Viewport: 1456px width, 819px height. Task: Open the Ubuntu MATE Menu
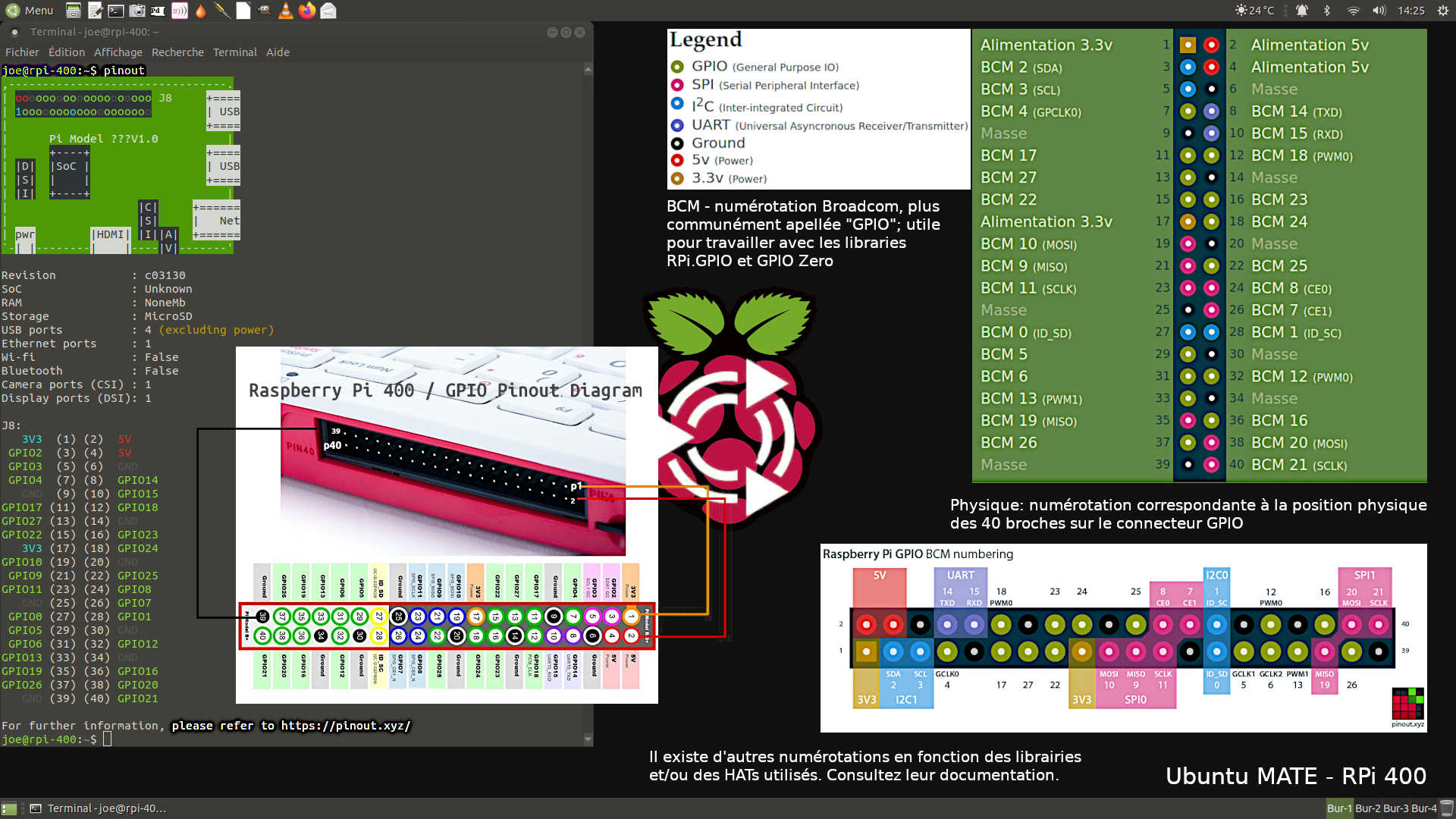point(29,11)
